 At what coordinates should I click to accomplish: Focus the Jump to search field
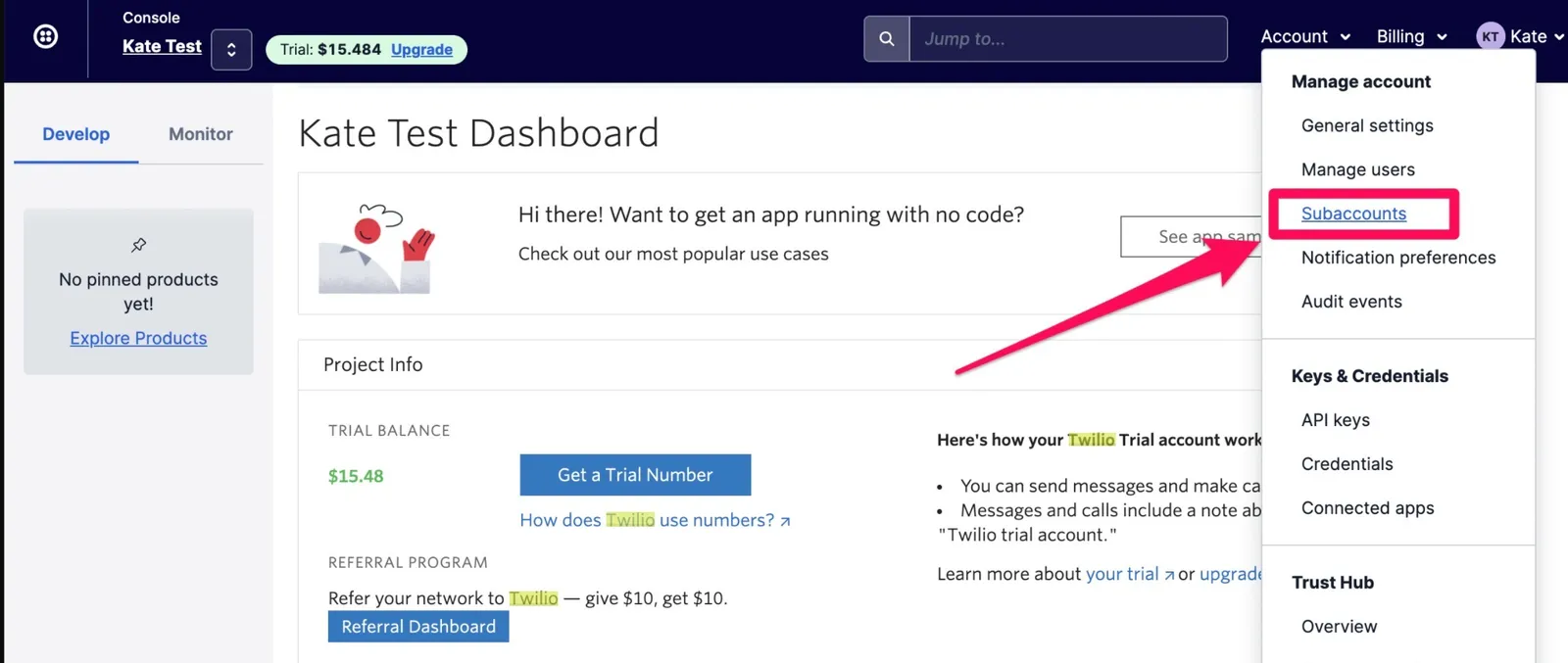point(1068,39)
